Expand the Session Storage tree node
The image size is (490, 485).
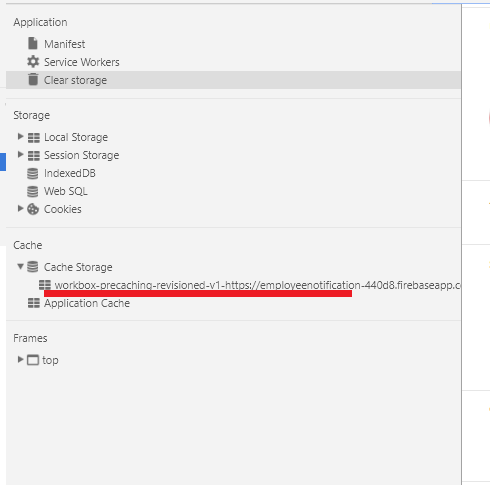20,154
